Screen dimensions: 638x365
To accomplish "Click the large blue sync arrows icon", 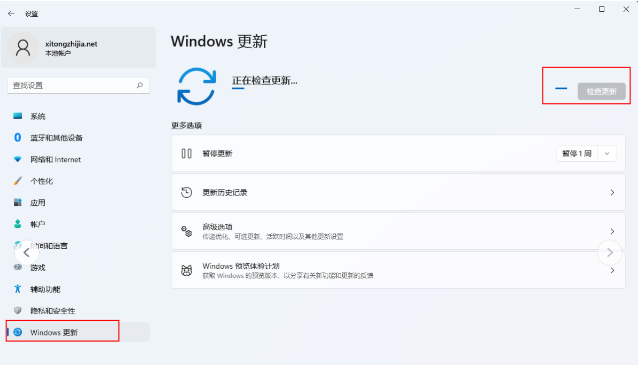I will coord(197,86).
